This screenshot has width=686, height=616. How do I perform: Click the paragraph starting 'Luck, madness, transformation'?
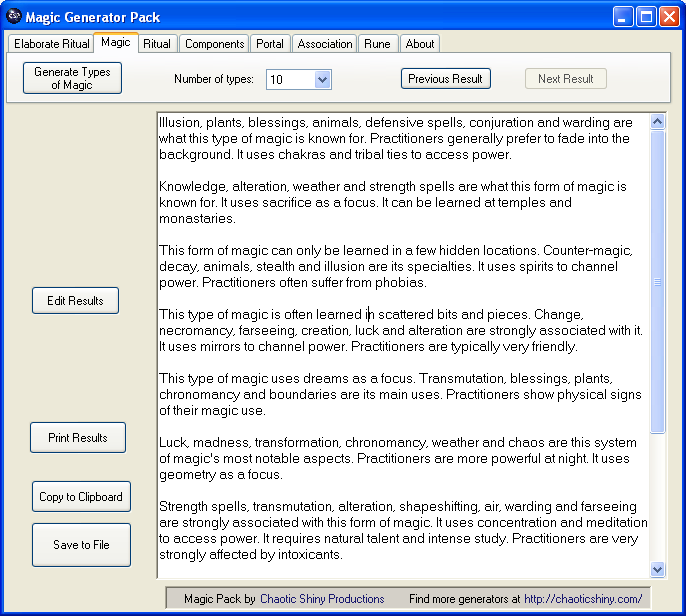coord(398,458)
